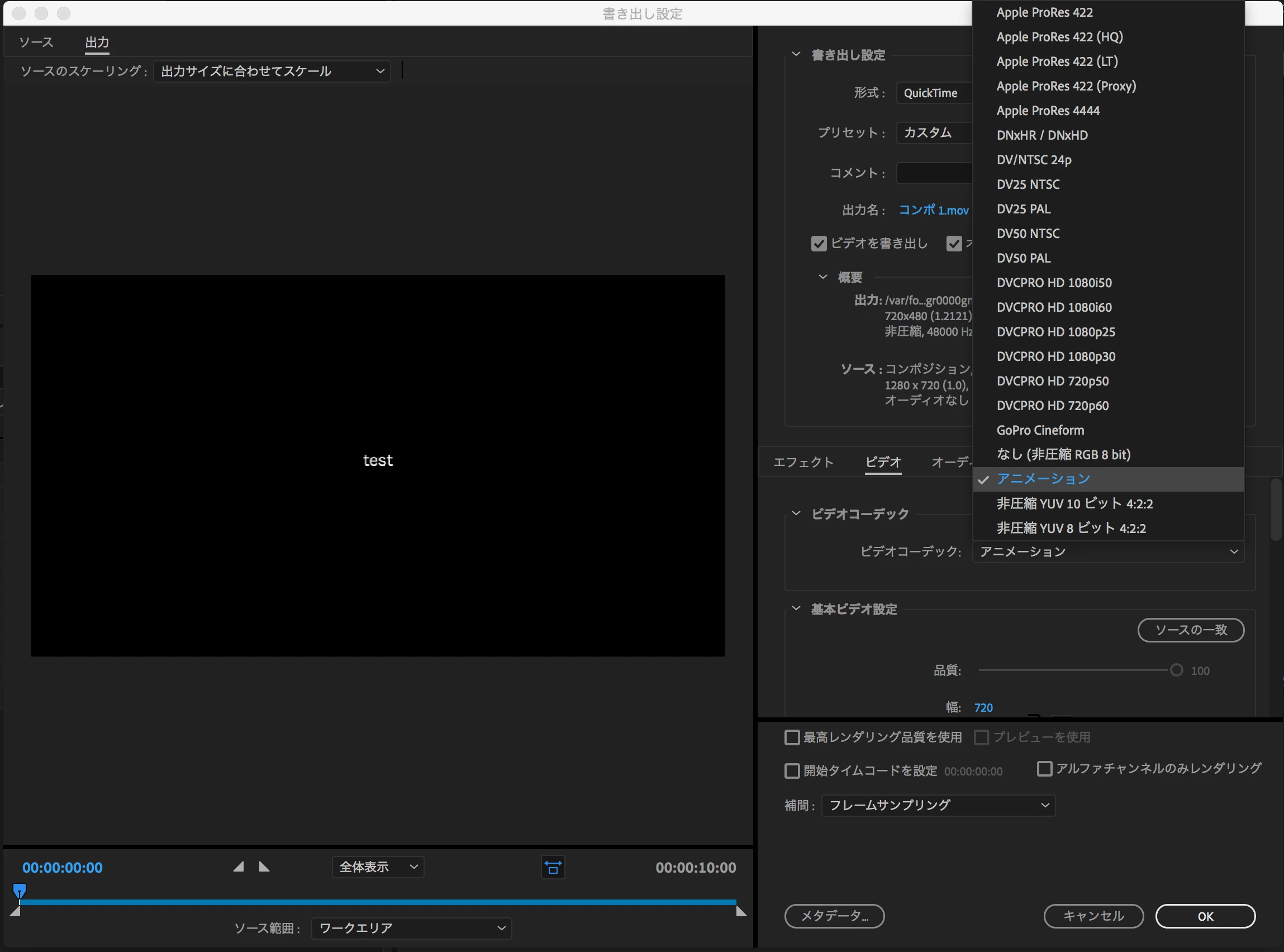Collapse the 概要 summary chevron
Image resolution: width=1284 pixels, height=952 pixels.
pos(822,277)
